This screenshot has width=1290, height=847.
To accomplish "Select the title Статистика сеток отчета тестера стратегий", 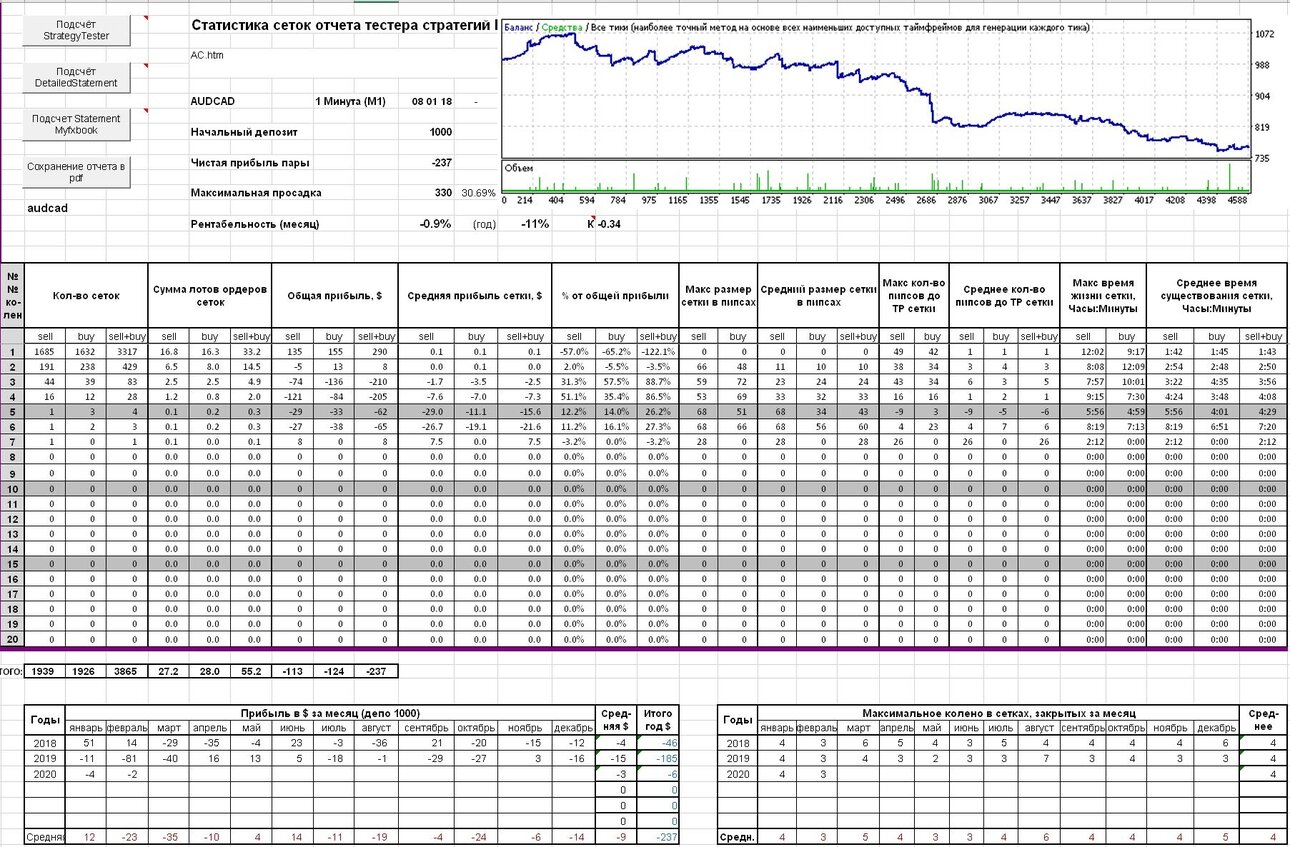I will [x=344, y=25].
